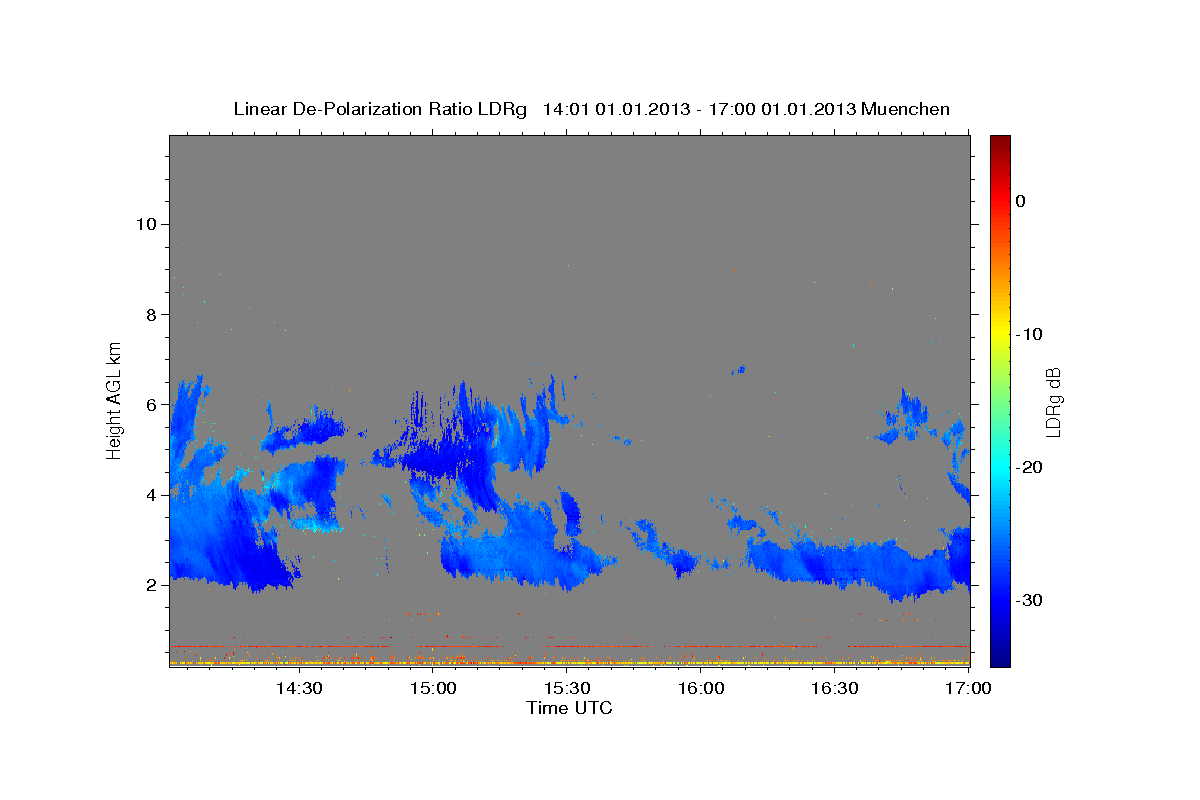
Task: Click the 16:00 time tick label
Action: click(701, 688)
